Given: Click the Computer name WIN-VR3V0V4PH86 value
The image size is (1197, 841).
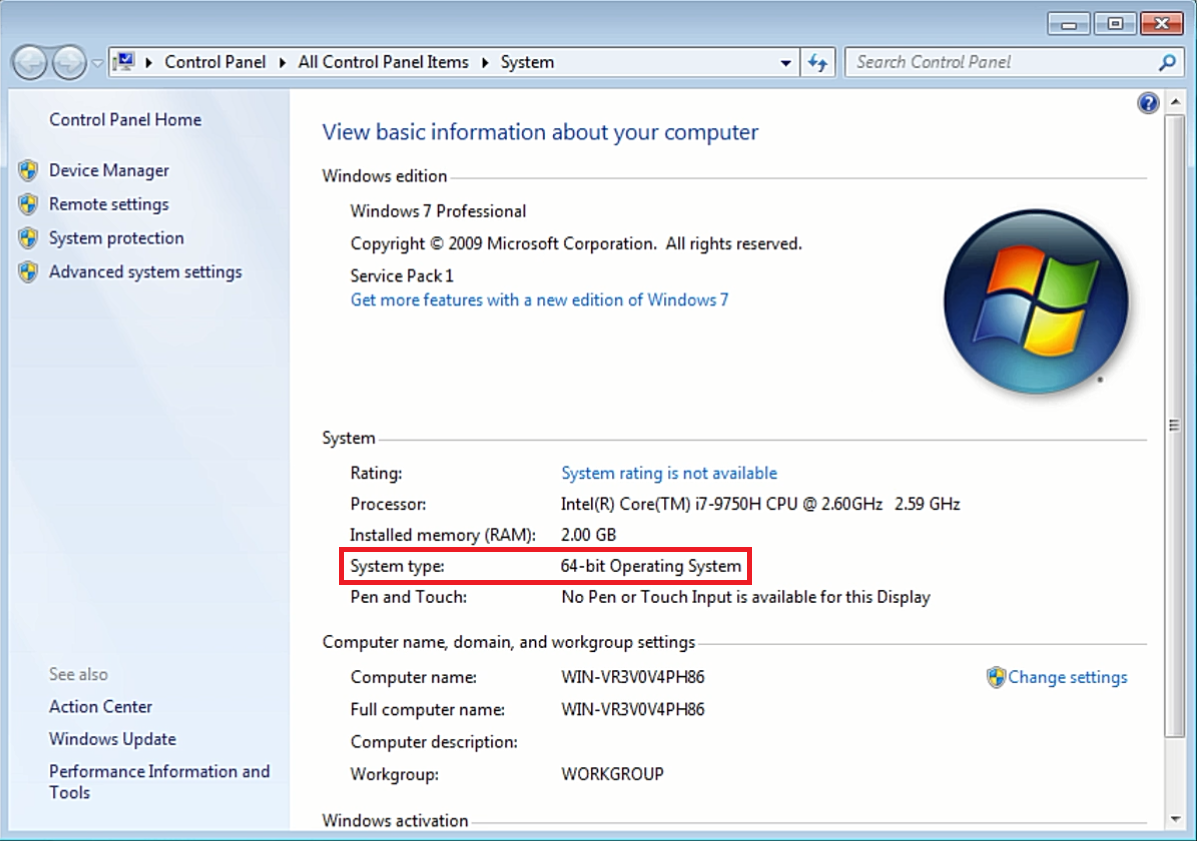Looking at the screenshot, I should (x=633, y=677).
